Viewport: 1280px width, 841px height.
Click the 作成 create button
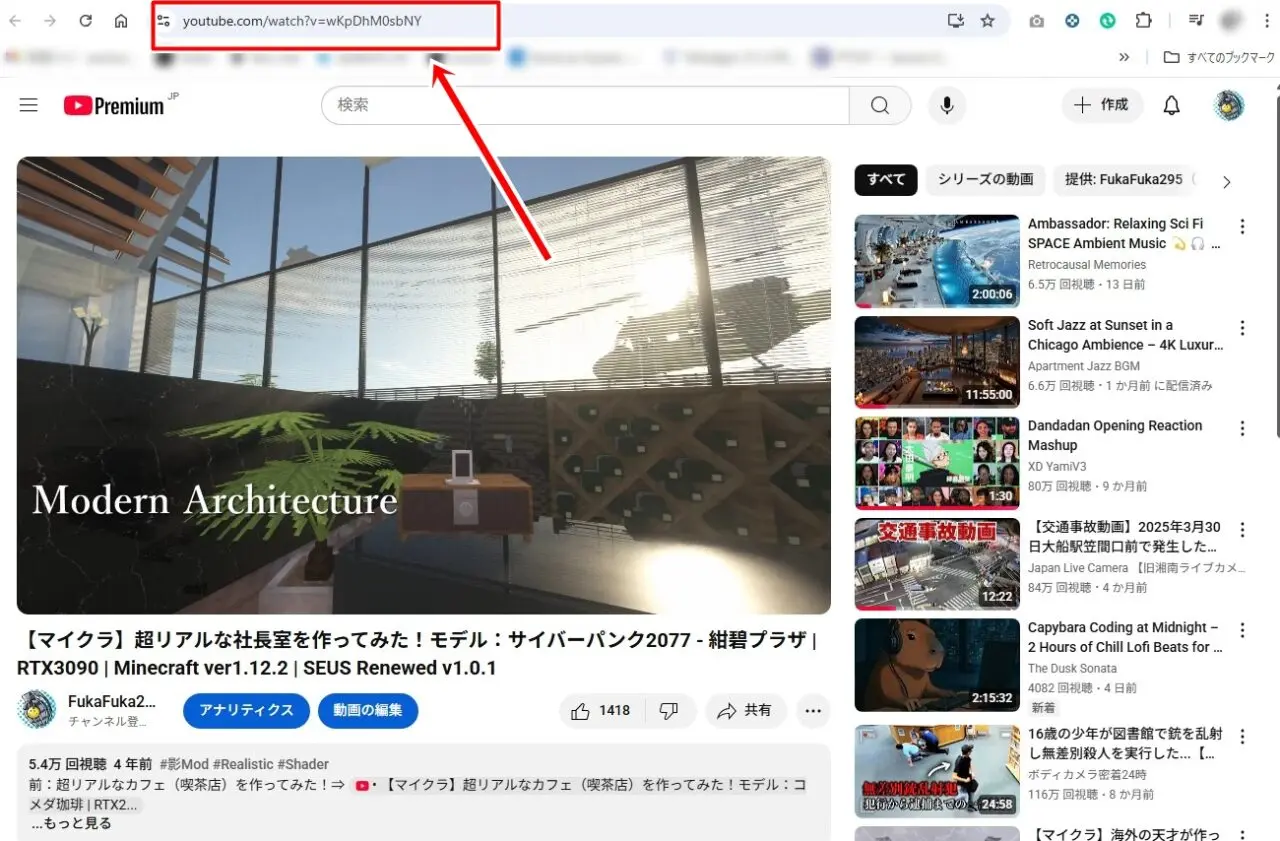pos(1102,105)
